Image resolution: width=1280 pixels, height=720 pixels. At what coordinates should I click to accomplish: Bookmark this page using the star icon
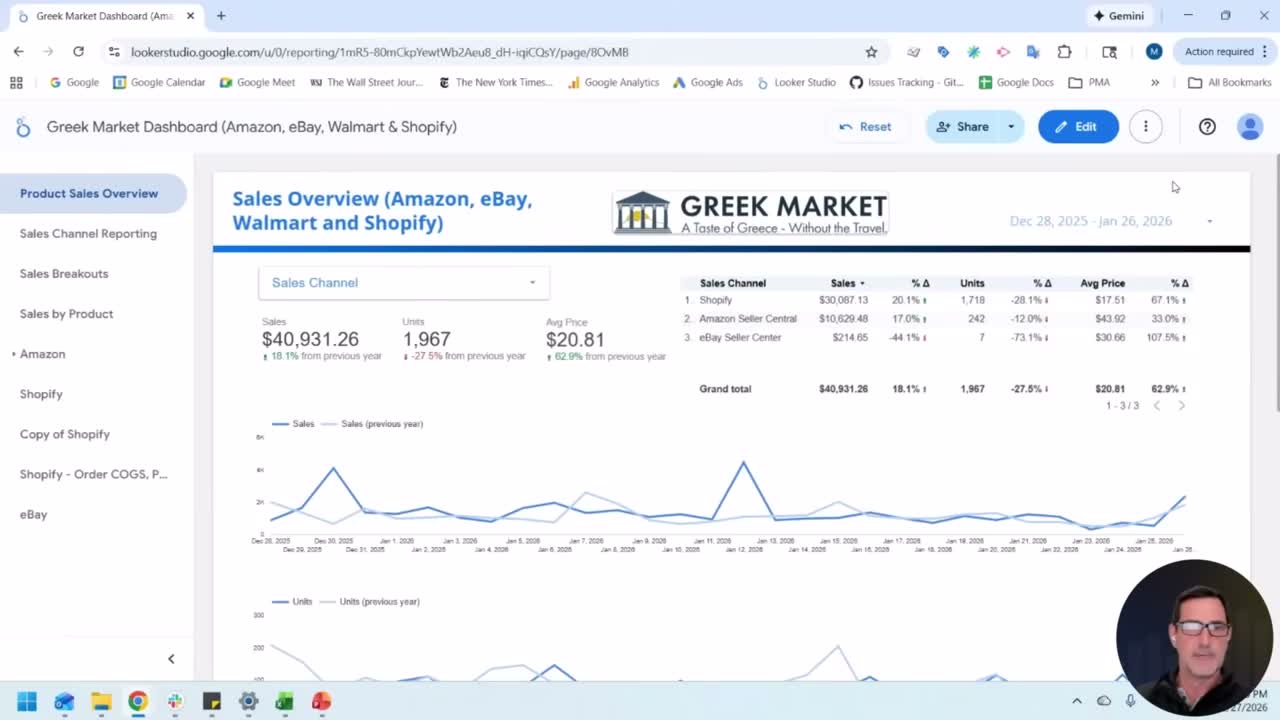pyautogui.click(x=870, y=51)
